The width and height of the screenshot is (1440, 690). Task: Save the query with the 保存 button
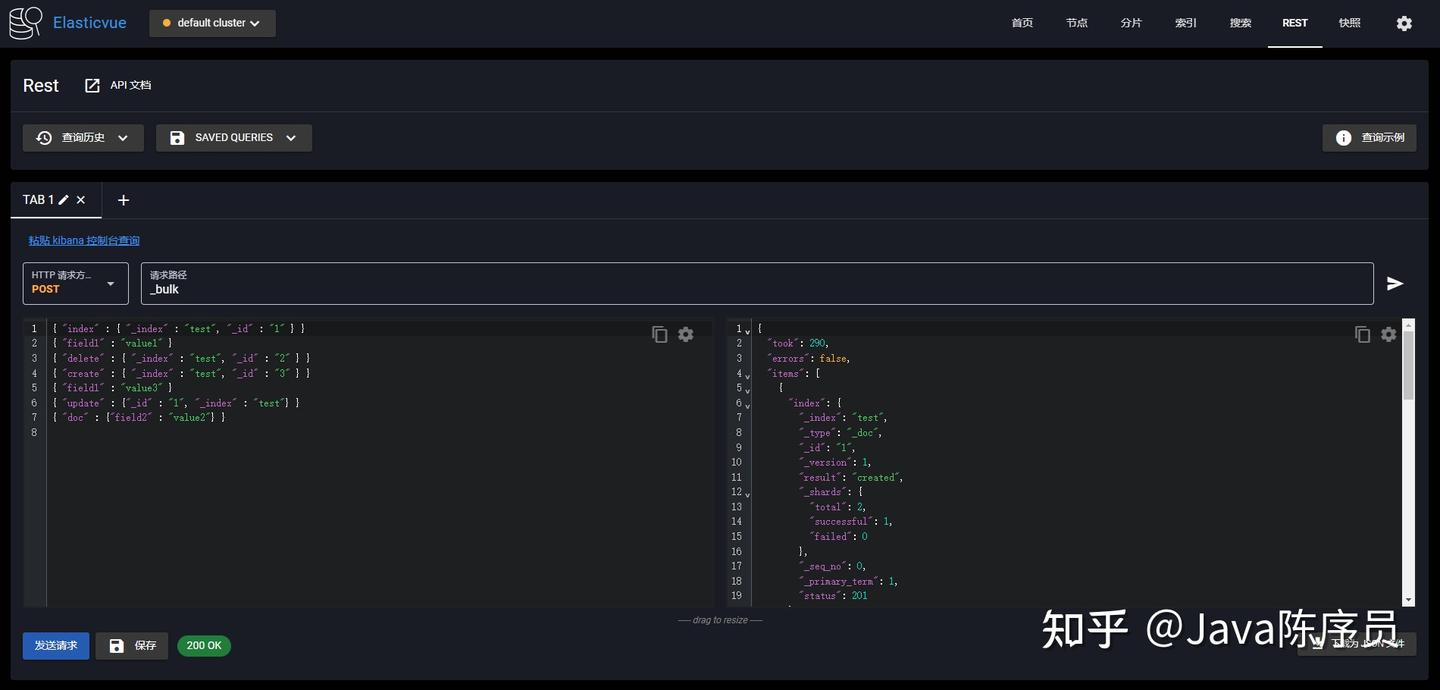[131, 645]
